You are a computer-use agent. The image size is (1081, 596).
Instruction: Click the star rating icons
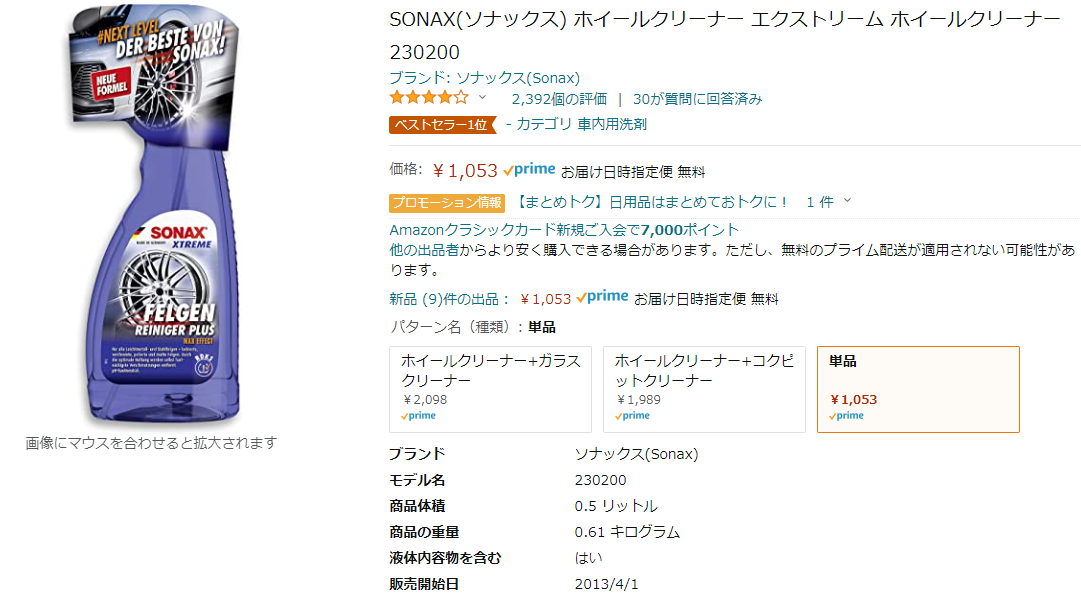(x=429, y=98)
